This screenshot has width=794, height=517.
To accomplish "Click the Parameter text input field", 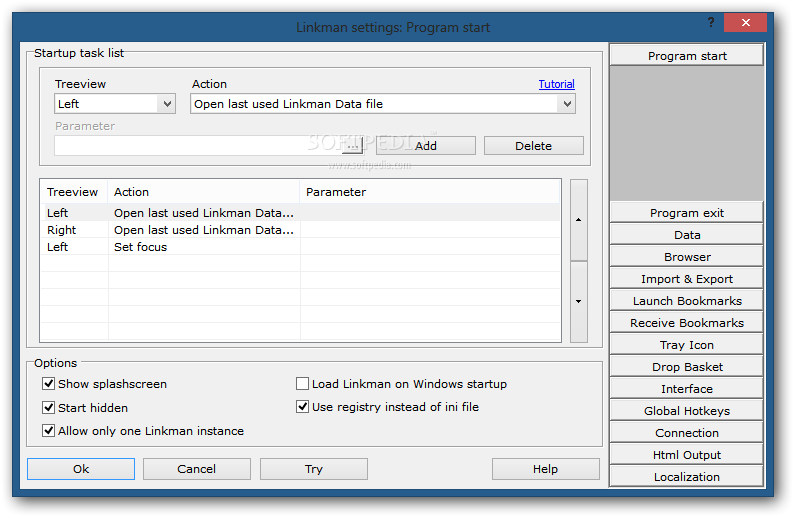I will (x=197, y=146).
